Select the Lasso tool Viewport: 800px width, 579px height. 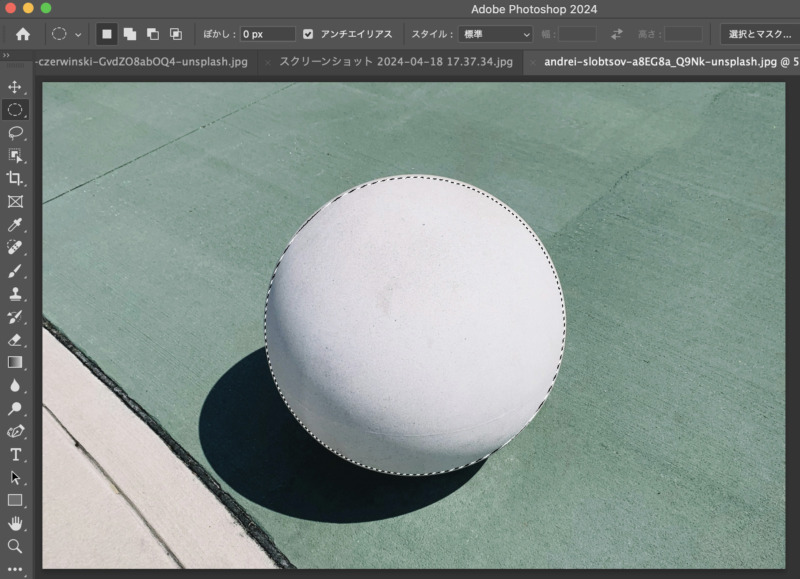[x=15, y=132]
